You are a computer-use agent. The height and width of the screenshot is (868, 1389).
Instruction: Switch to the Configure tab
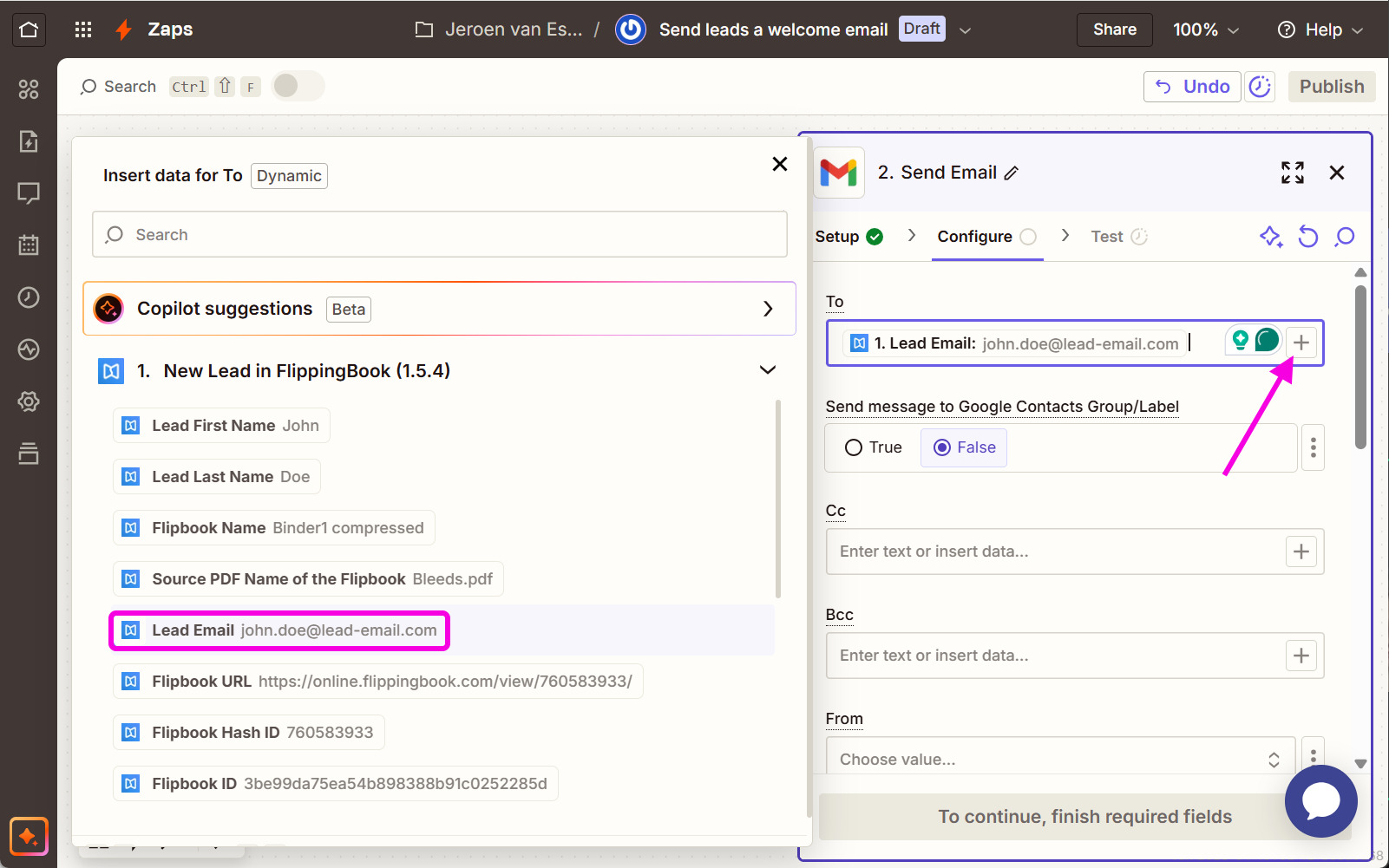pyautogui.click(x=987, y=237)
